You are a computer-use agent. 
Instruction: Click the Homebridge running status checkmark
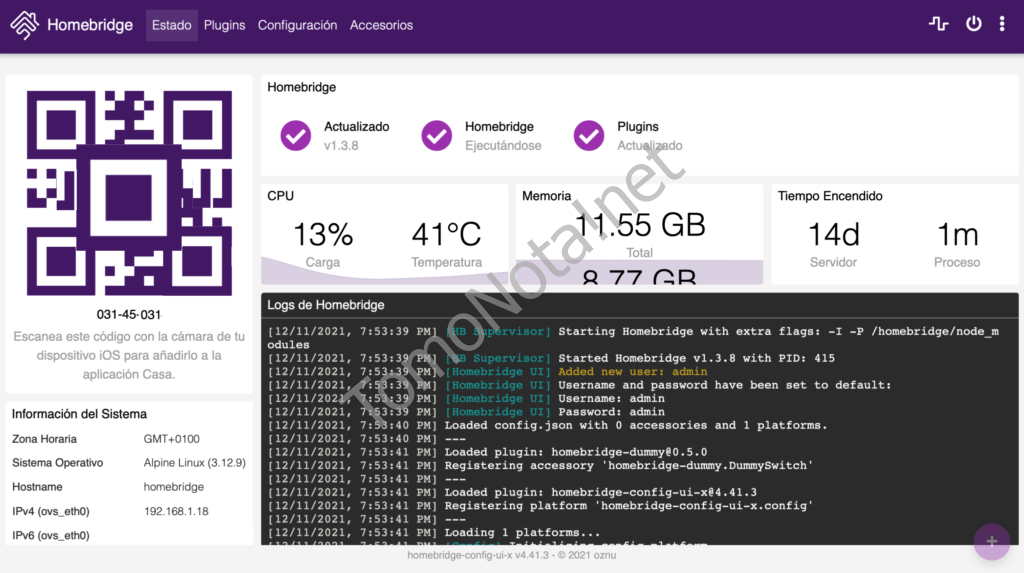pos(437,135)
